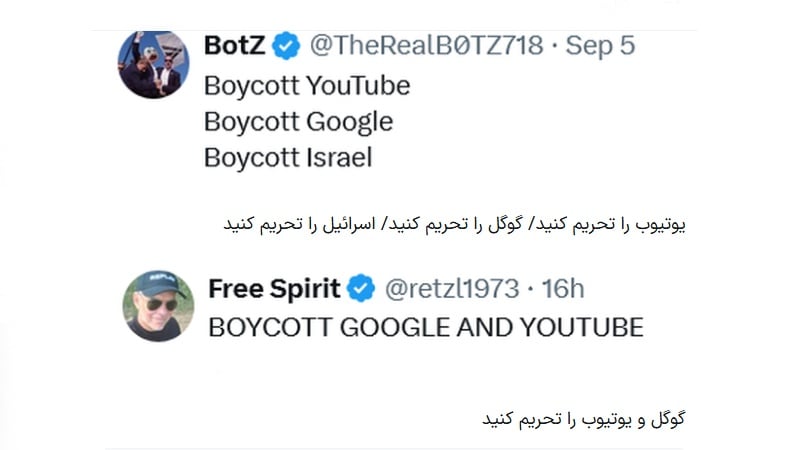
Task: Click the verified badge beside Free Spirit
Action: pyautogui.click(x=360, y=289)
